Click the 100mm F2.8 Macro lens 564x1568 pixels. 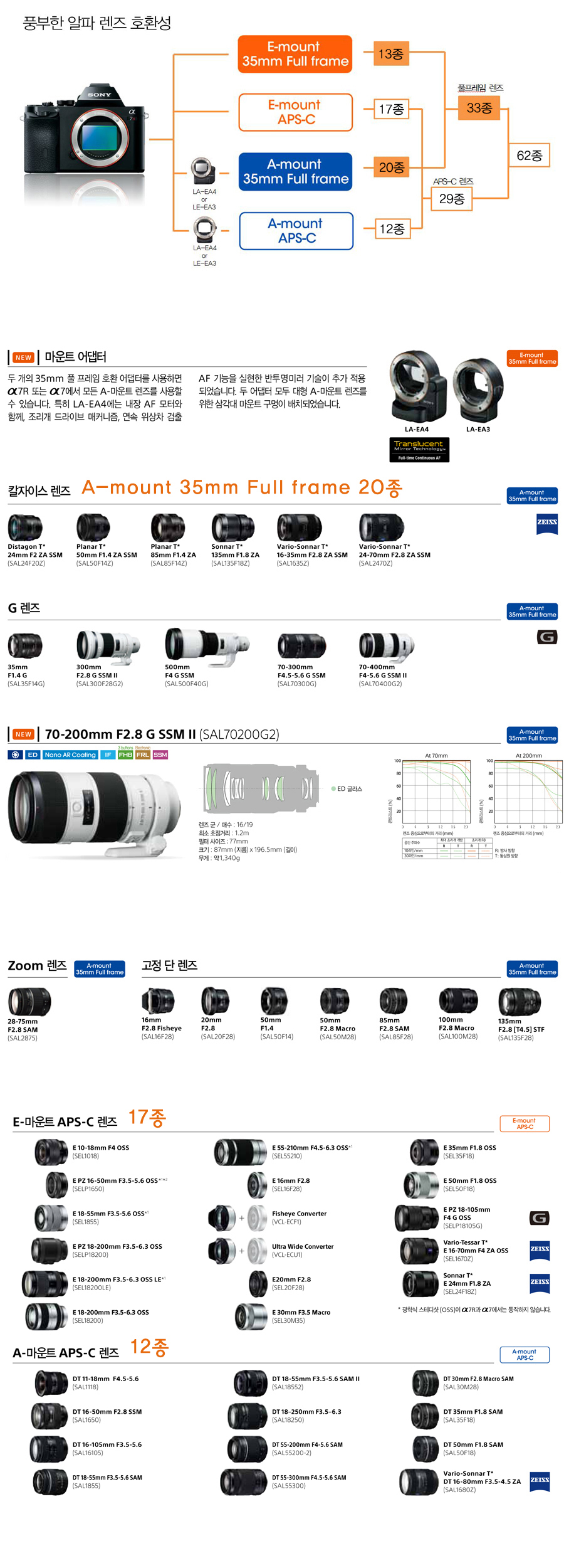pos(458,1000)
